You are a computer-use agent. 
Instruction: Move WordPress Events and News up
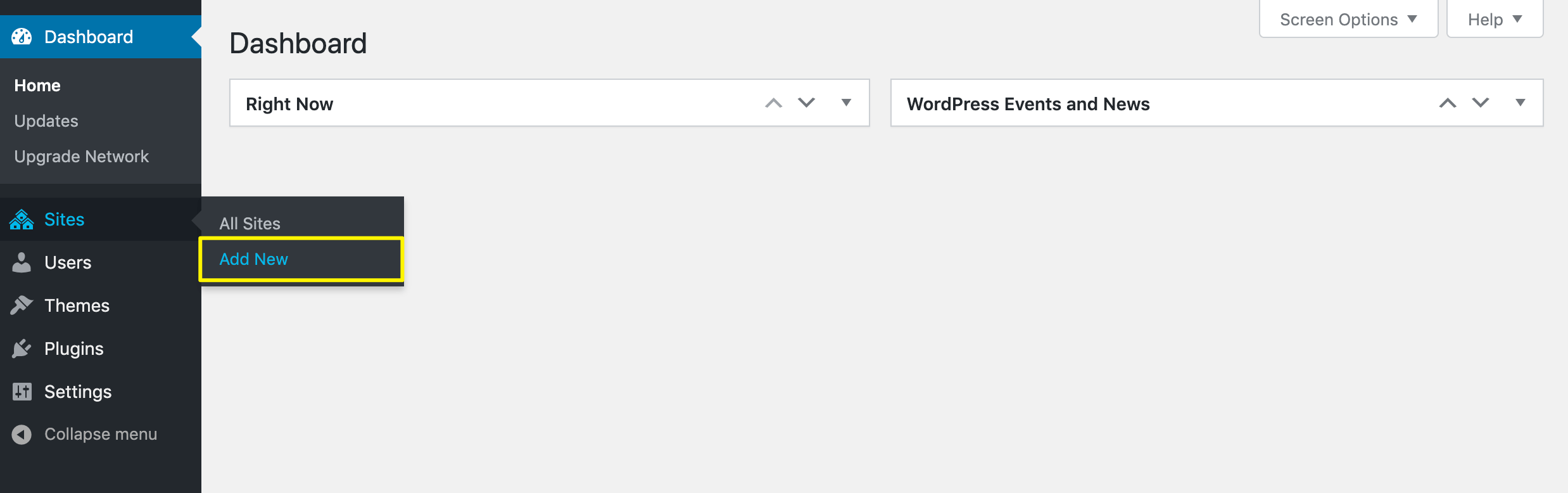coord(1448,103)
